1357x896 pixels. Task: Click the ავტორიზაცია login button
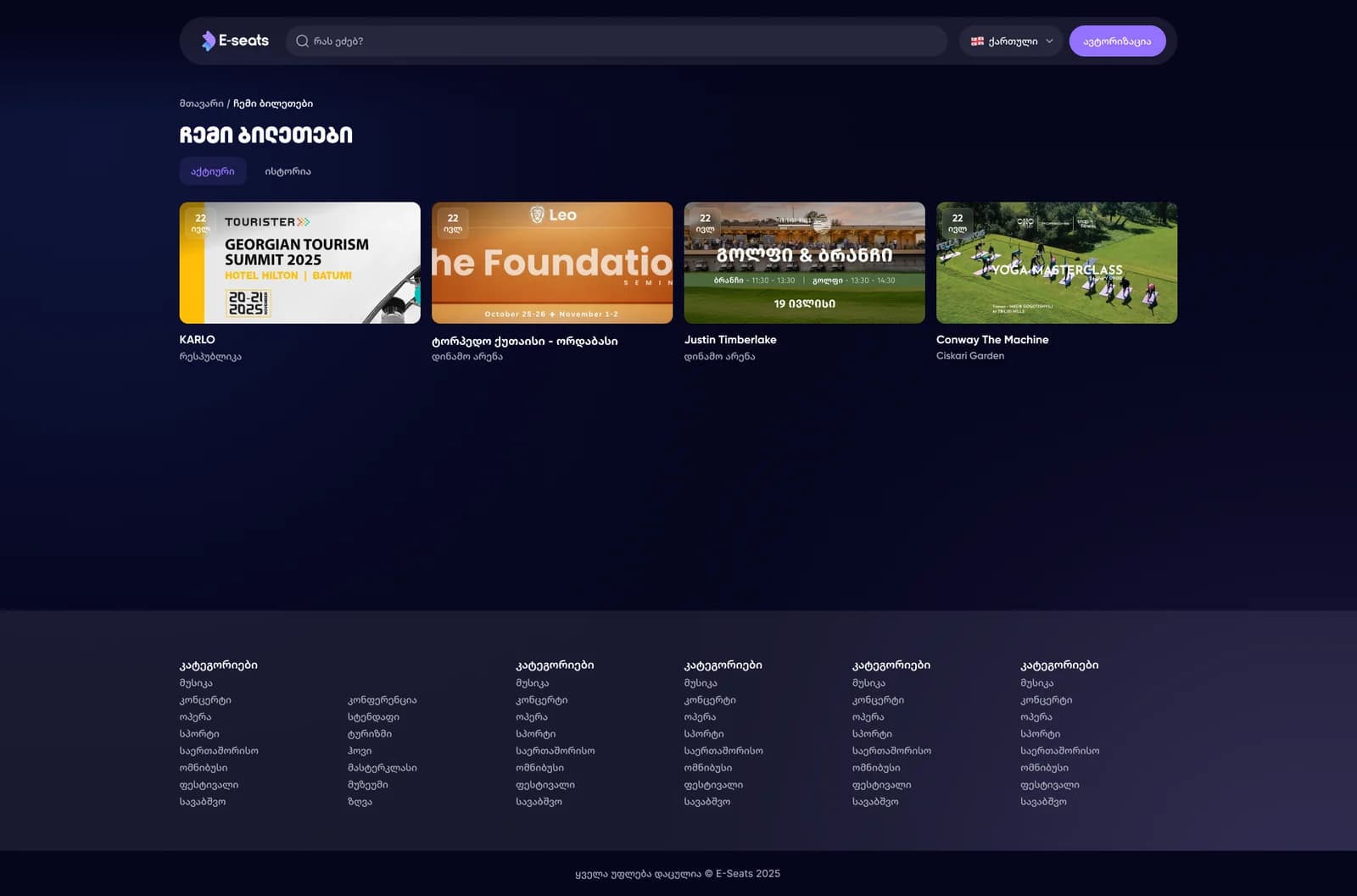1117,41
